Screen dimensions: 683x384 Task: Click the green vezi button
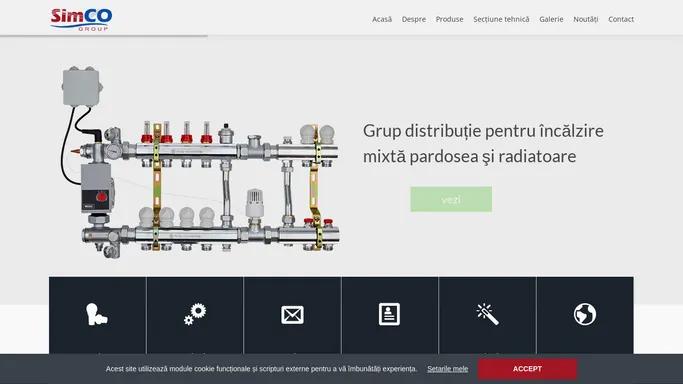tap(451, 199)
